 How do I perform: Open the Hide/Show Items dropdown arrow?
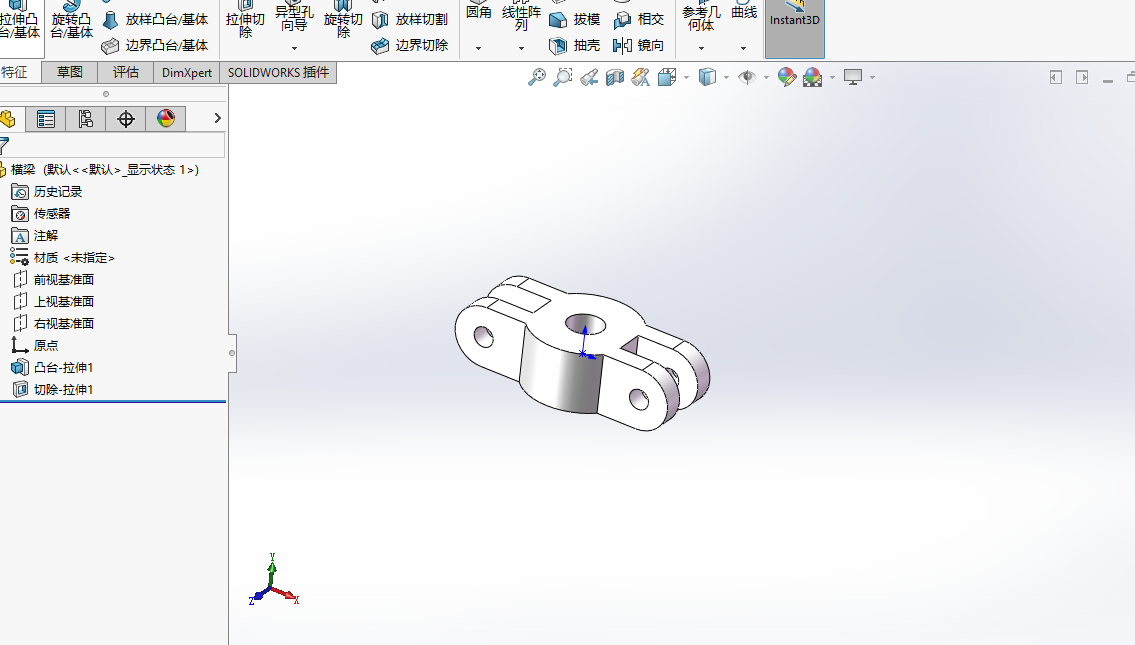coord(766,77)
